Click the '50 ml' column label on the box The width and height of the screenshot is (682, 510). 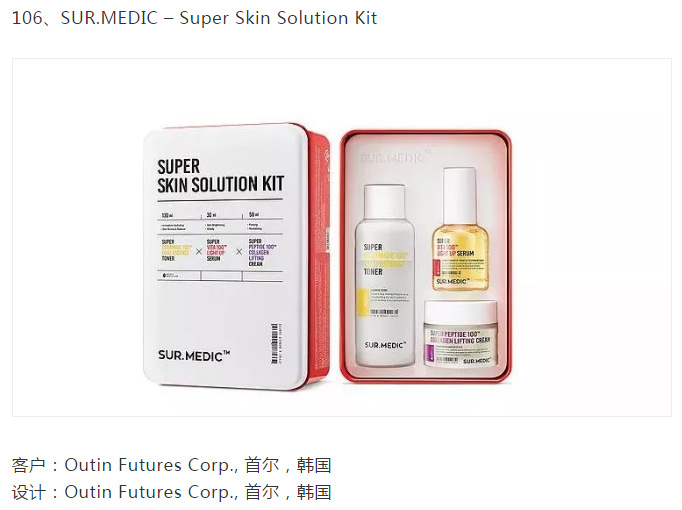tap(254, 214)
